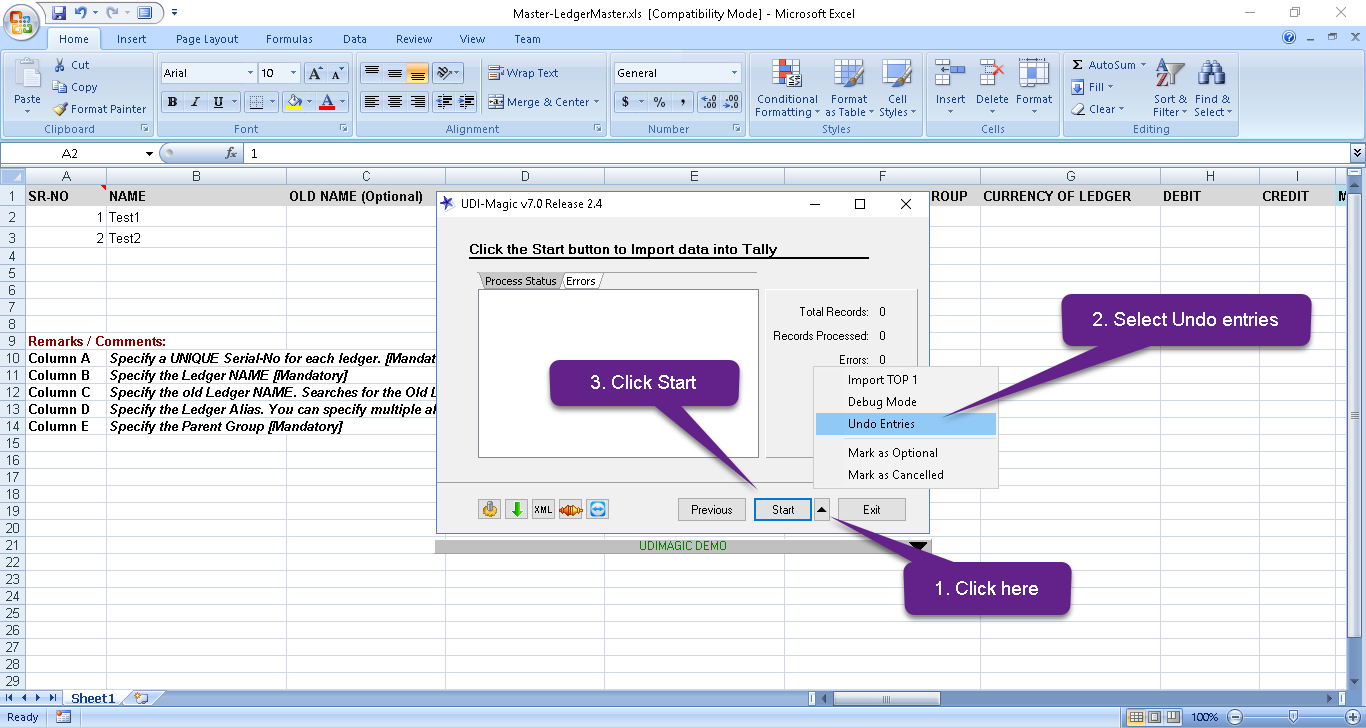Toggle Bottom Align highlighted button

tap(417, 73)
